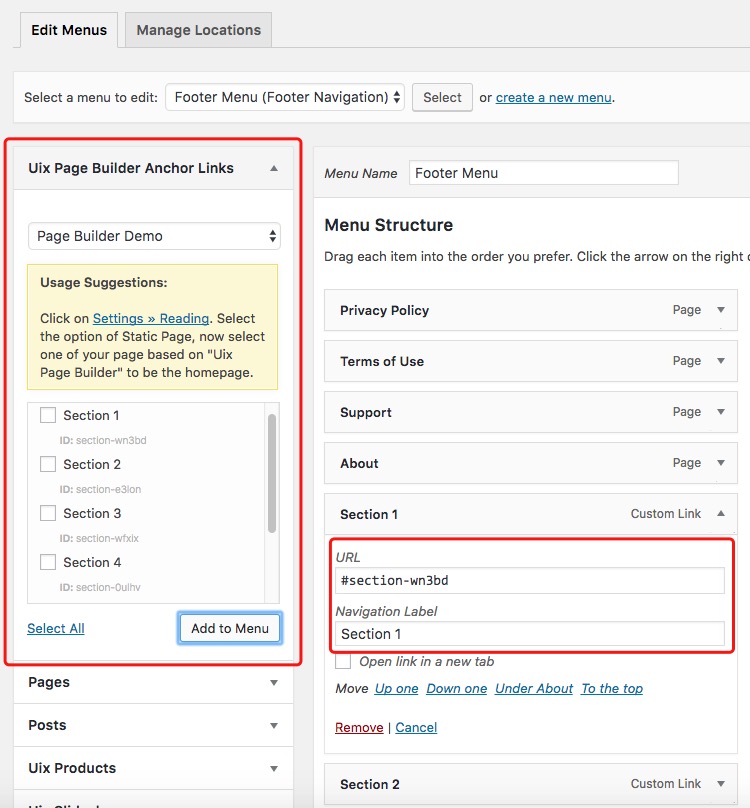Click the Add to Menu button
Viewport: 750px width, 808px height.
(x=230, y=628)
